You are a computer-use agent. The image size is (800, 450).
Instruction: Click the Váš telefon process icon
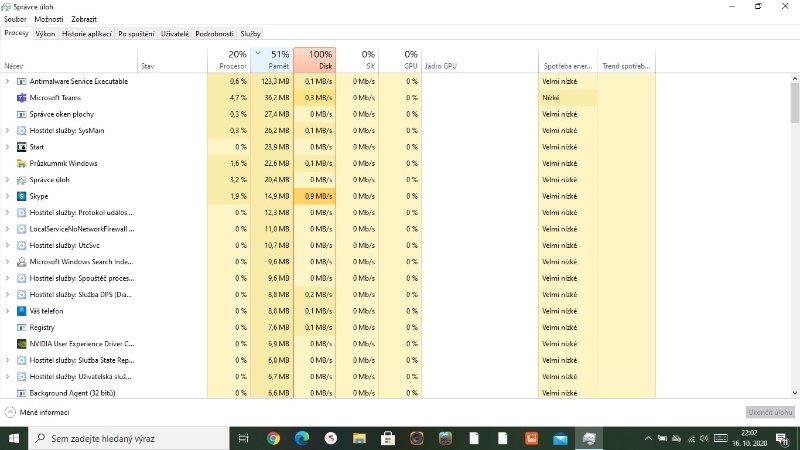coord(21,311)
